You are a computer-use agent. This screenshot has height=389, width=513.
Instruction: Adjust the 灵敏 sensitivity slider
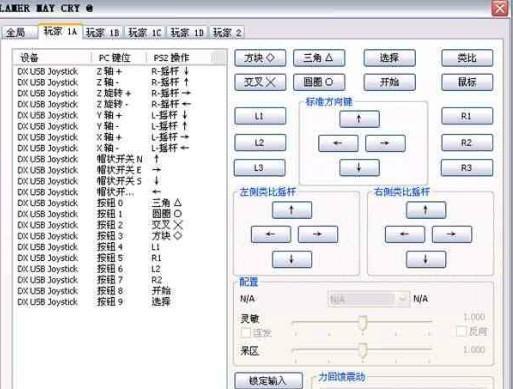[x=362, y=322]
